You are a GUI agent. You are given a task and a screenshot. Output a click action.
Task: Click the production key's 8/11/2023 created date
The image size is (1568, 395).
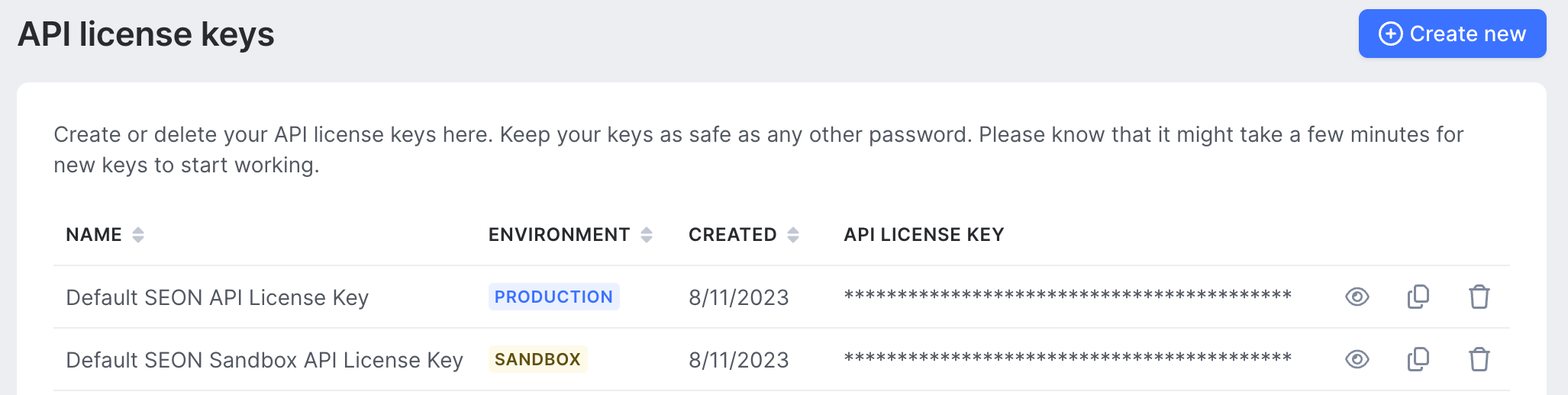click(739, 297)
